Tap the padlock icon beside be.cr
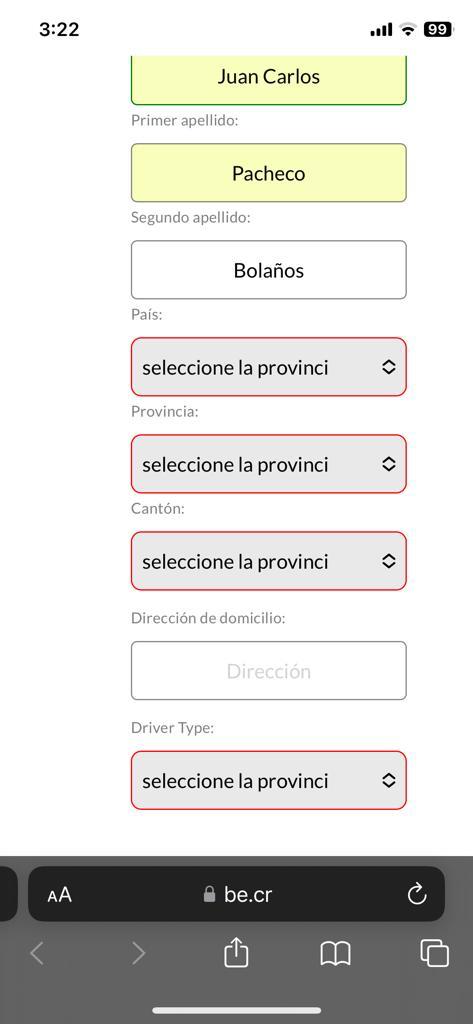The image size is (473, 1024). (x=209, y=894)
